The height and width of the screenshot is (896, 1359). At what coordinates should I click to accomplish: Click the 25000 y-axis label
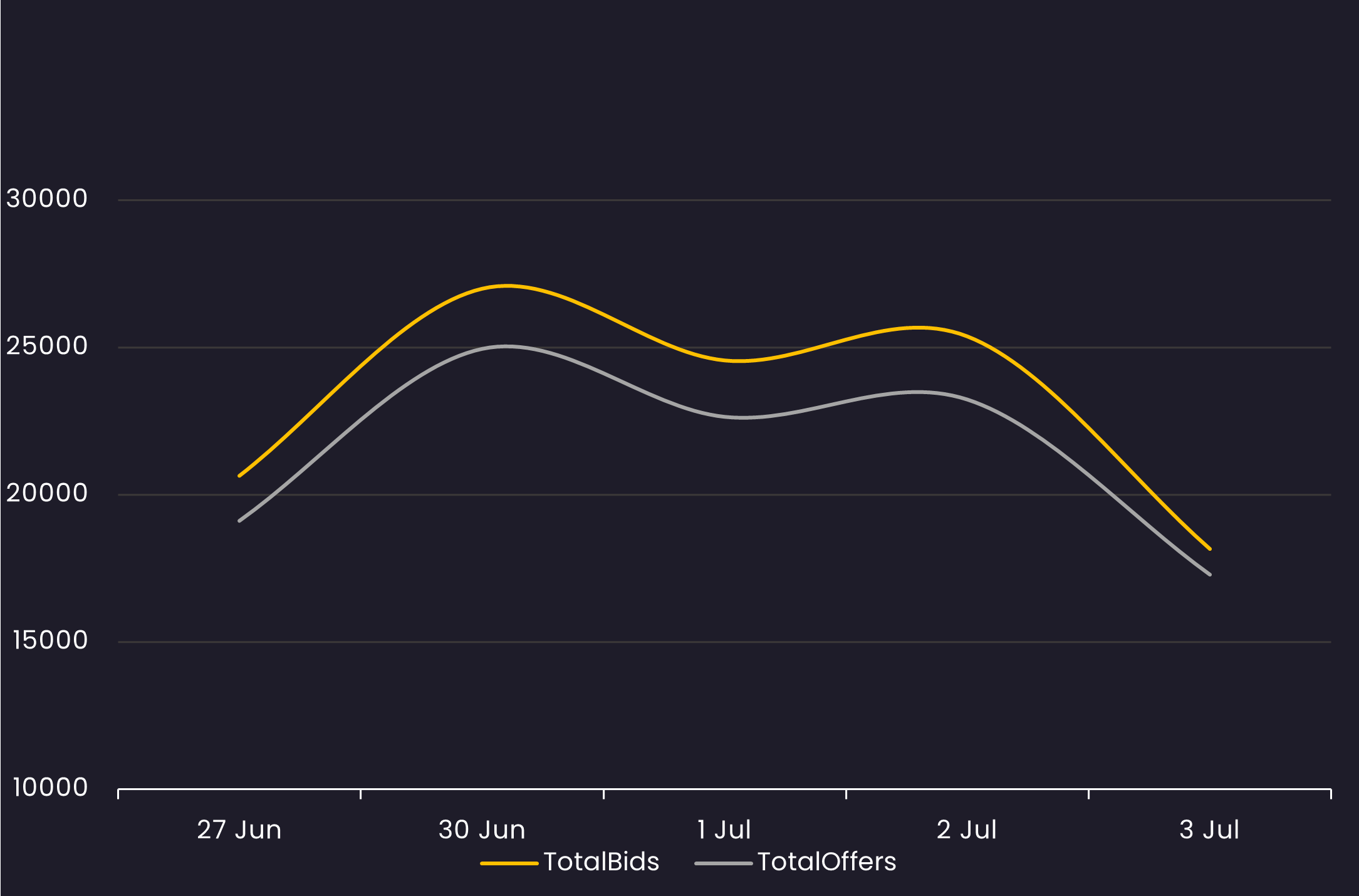point(47,346)
